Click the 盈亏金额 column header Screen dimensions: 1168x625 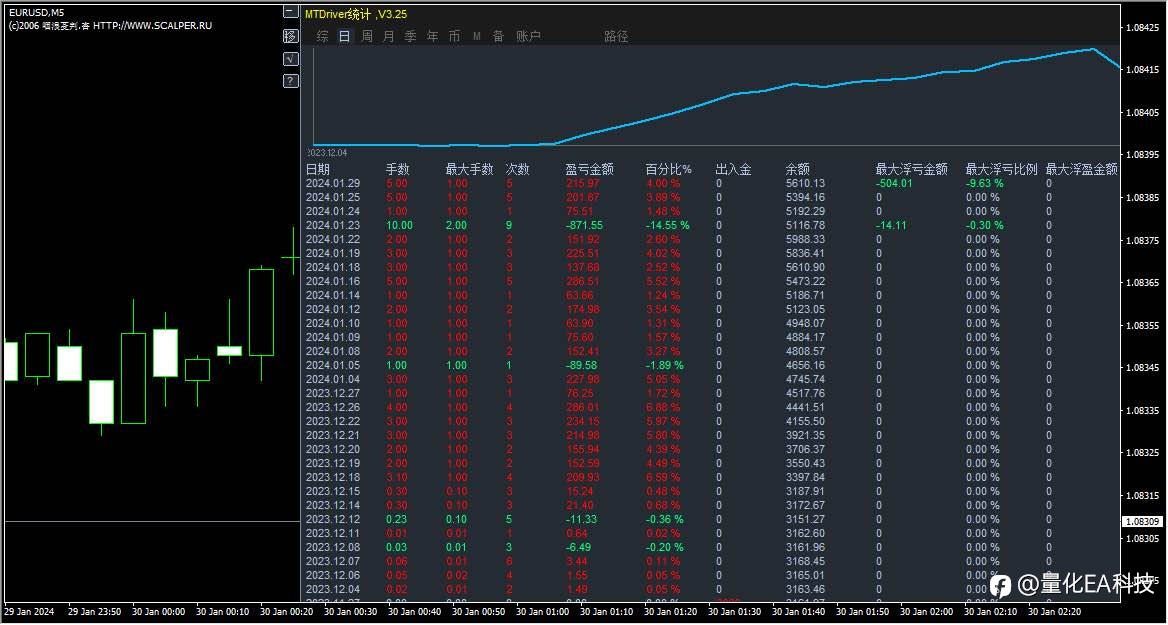pyautogui.click(x=589, y=169)
